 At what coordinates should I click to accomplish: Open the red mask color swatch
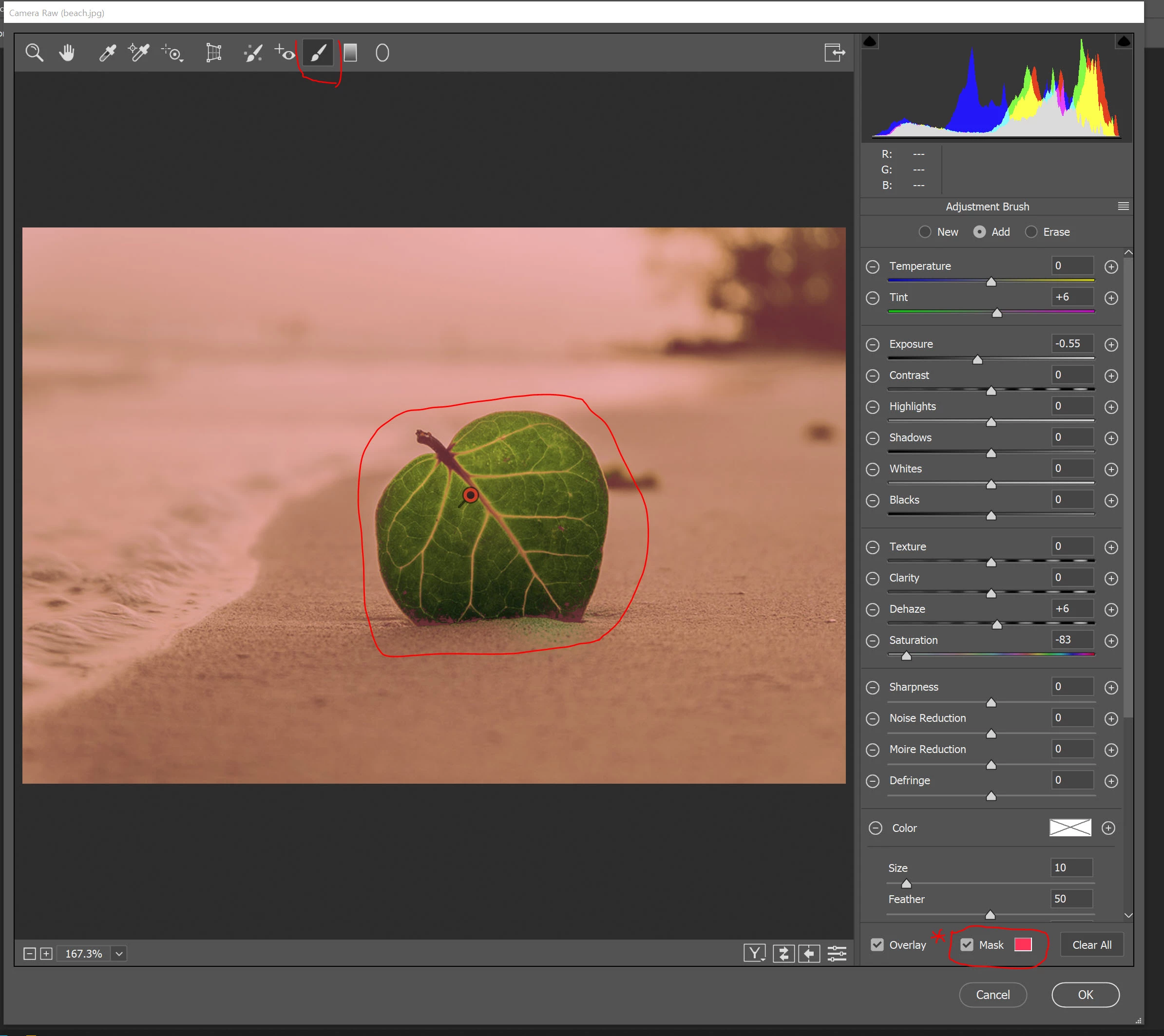point(1023,945)
